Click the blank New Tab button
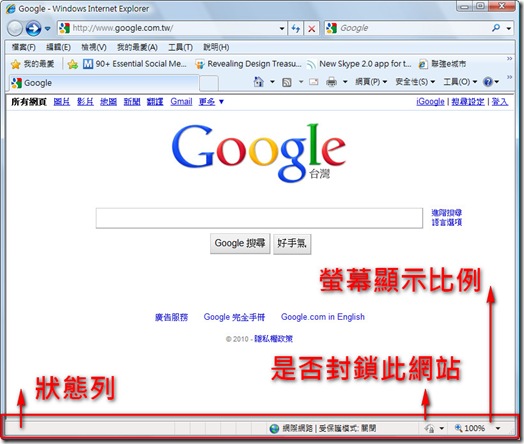Image resolution: width=524 pixels, height=444 pixels. tap(209, 83)
